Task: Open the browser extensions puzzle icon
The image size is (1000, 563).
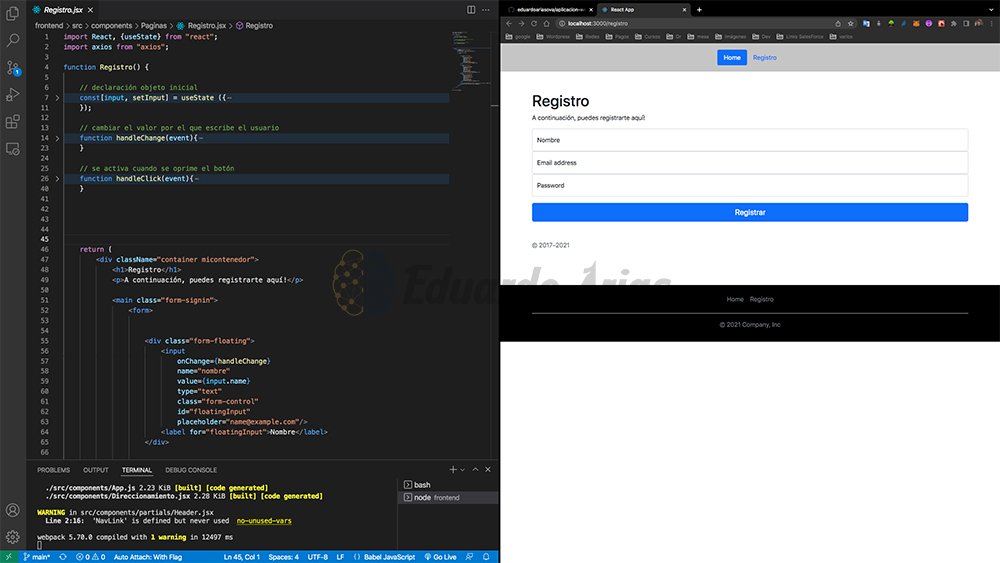Action: click(x=953, y=24)
